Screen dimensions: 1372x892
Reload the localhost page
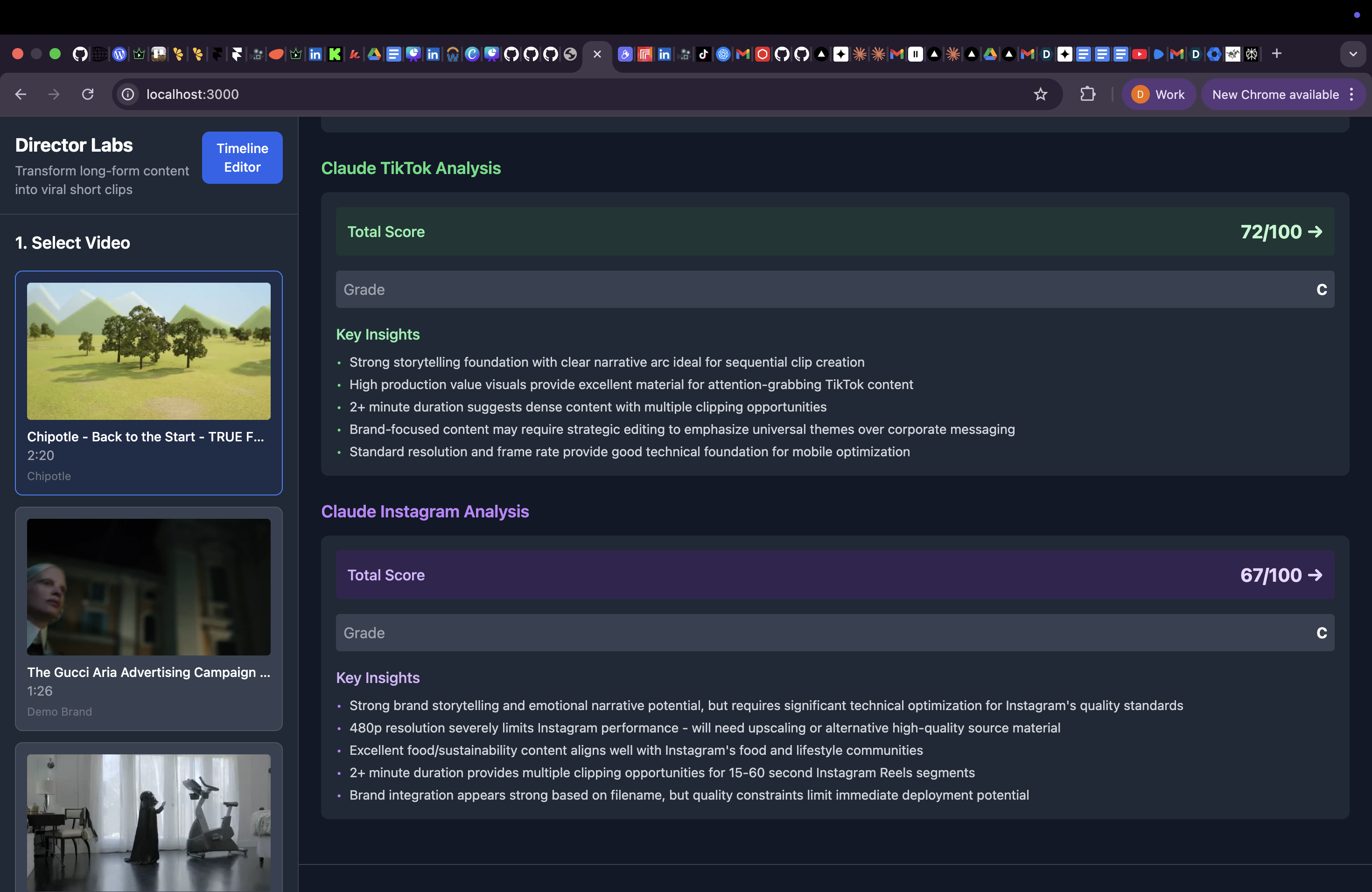(88, 95)
